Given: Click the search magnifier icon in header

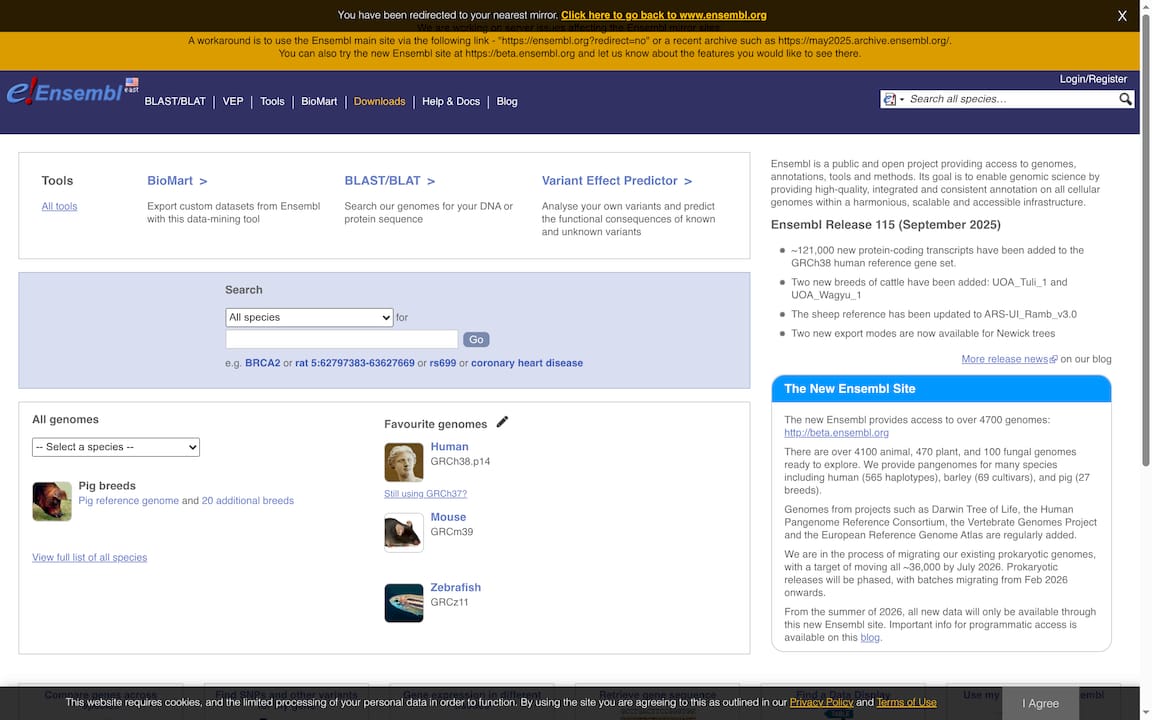Looking at the screenshot, I should point(1125,99).
